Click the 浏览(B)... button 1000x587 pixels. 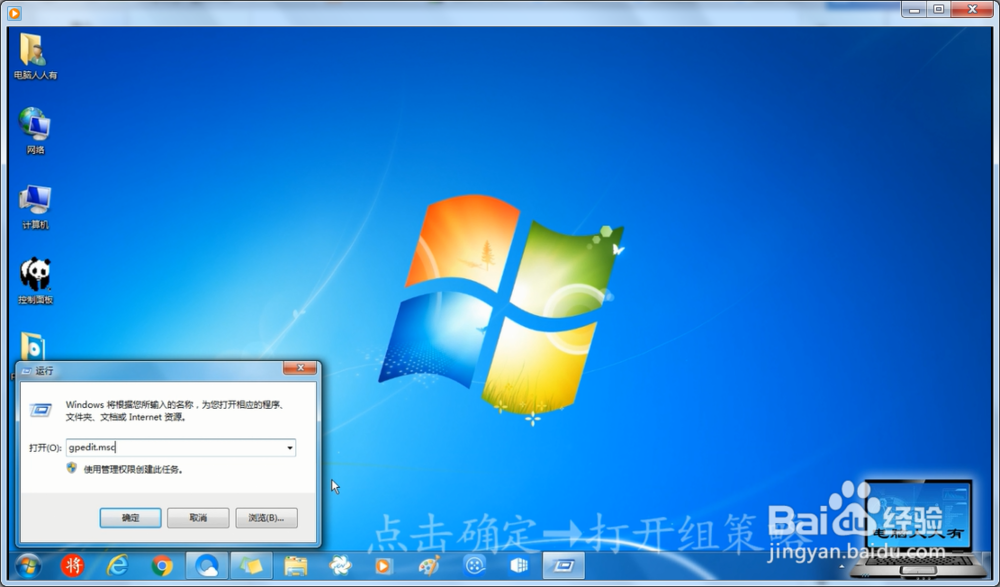point(266,517)
